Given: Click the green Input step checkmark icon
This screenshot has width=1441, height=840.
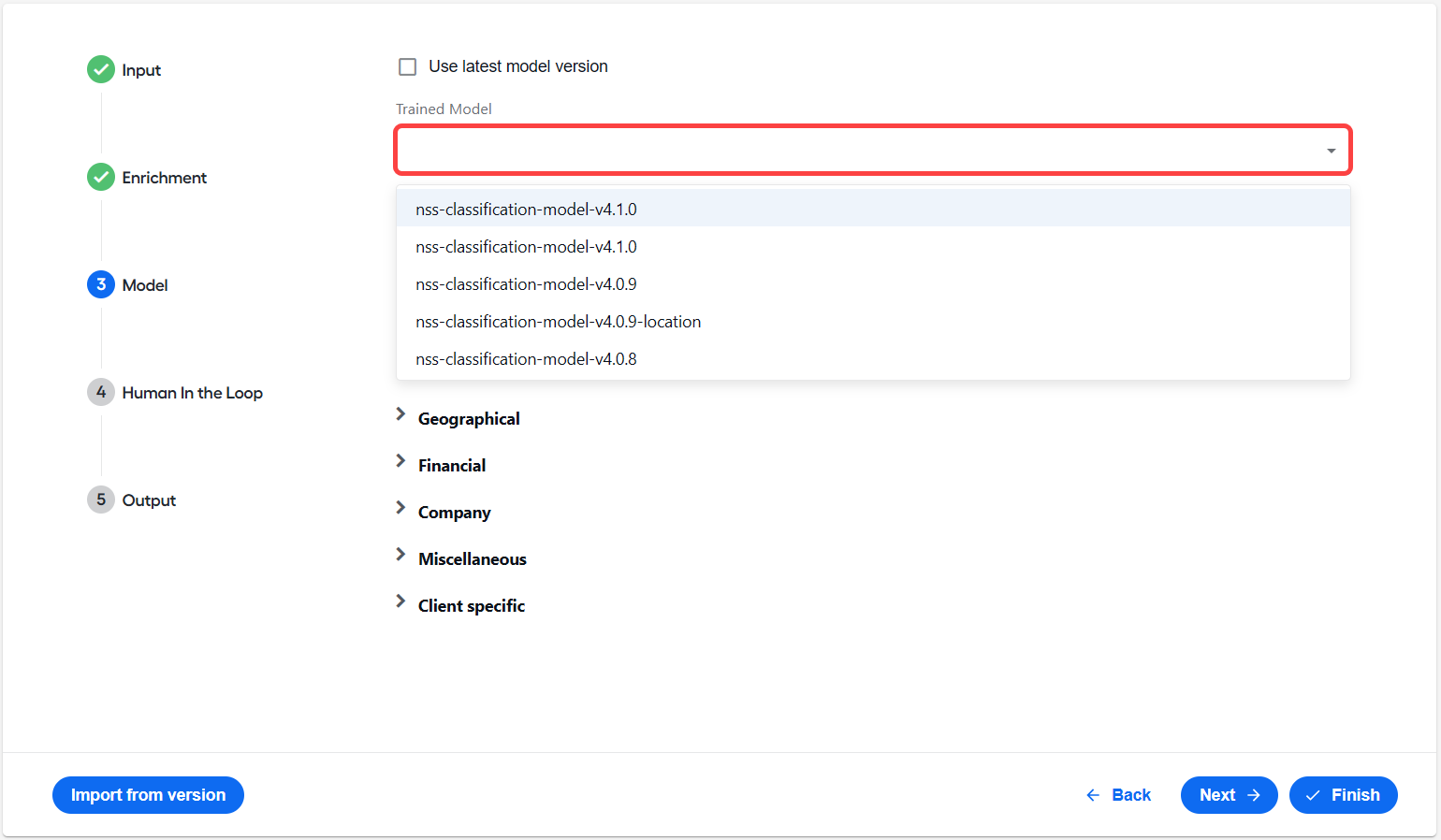Looking at the screenshot, I should point(101,69).
